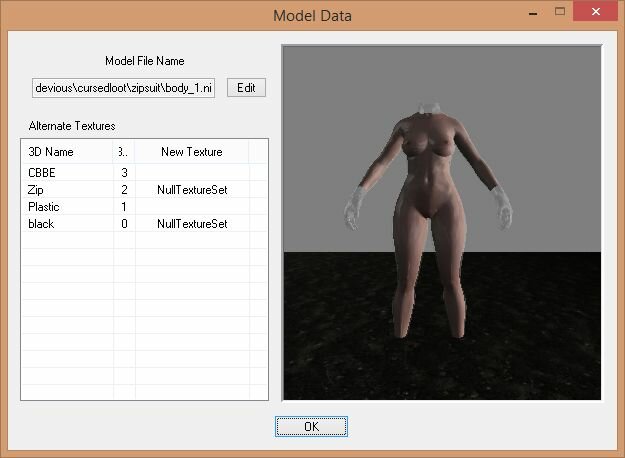
Task: Click index value 0 in black row
Action: [124, 224]
